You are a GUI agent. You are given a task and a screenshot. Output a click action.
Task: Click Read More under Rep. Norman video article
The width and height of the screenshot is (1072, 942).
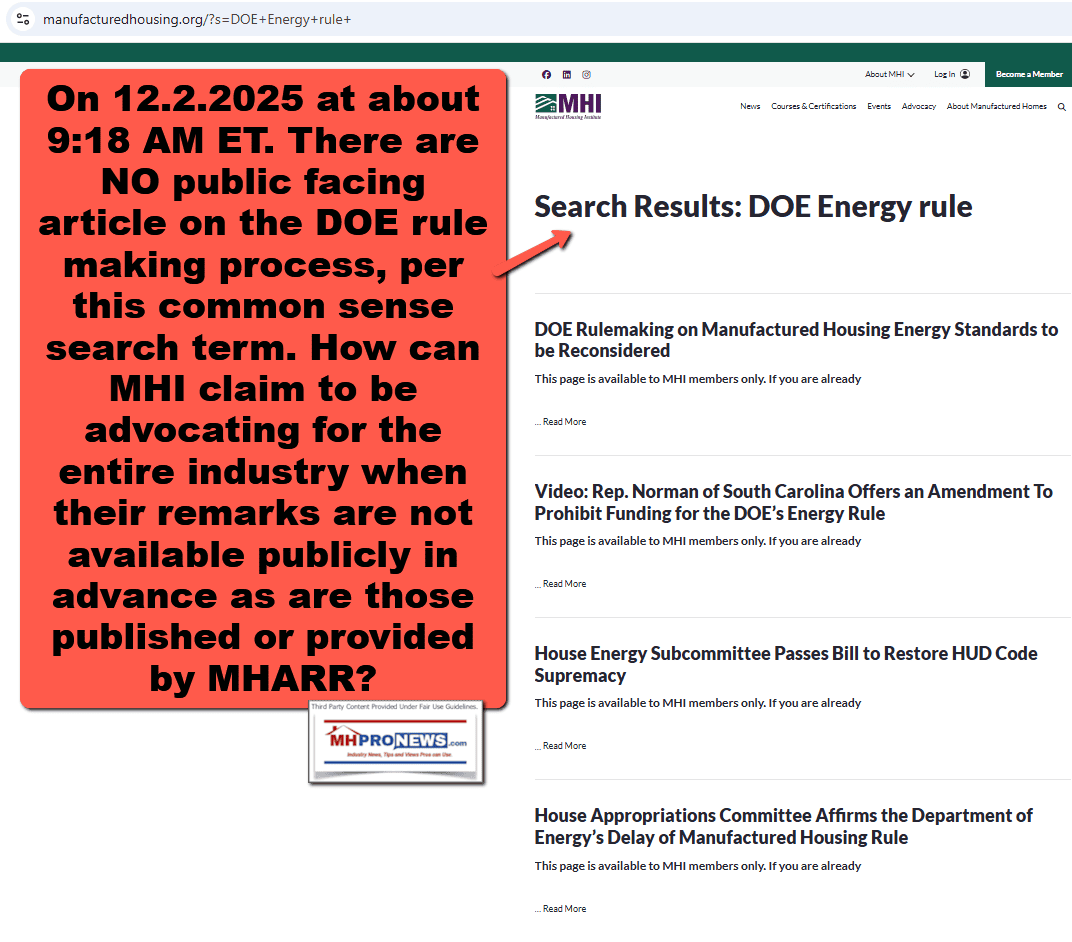pyautogui.click(x=565, y=583)
